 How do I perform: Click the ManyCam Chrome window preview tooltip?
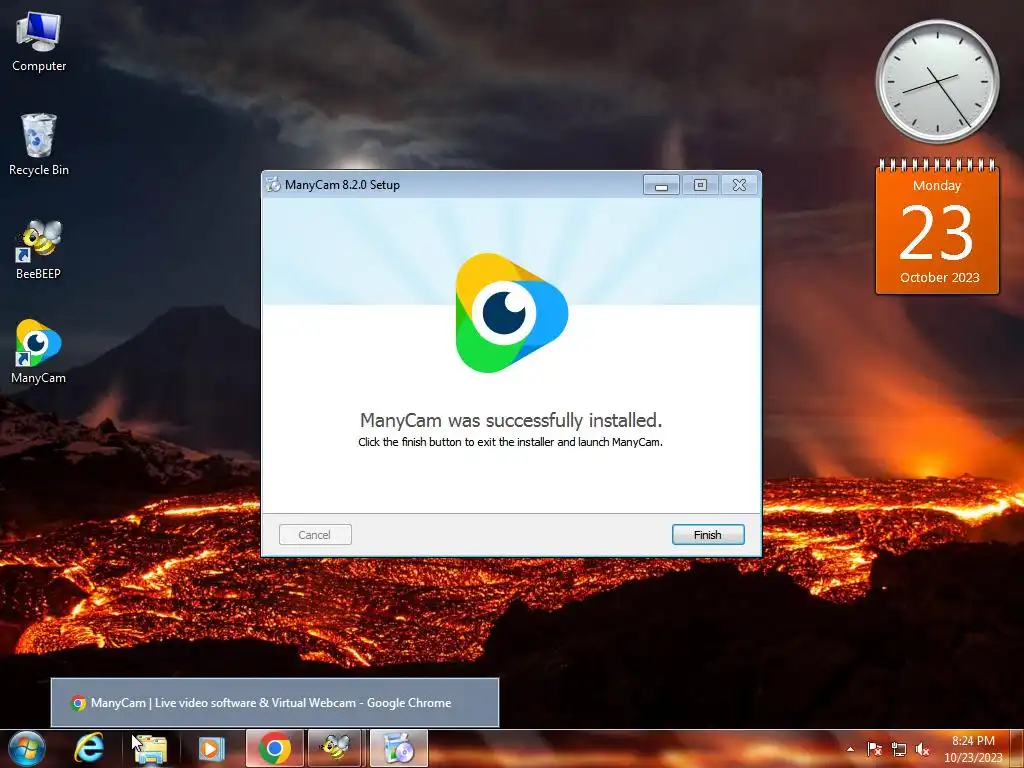(275, 703)
